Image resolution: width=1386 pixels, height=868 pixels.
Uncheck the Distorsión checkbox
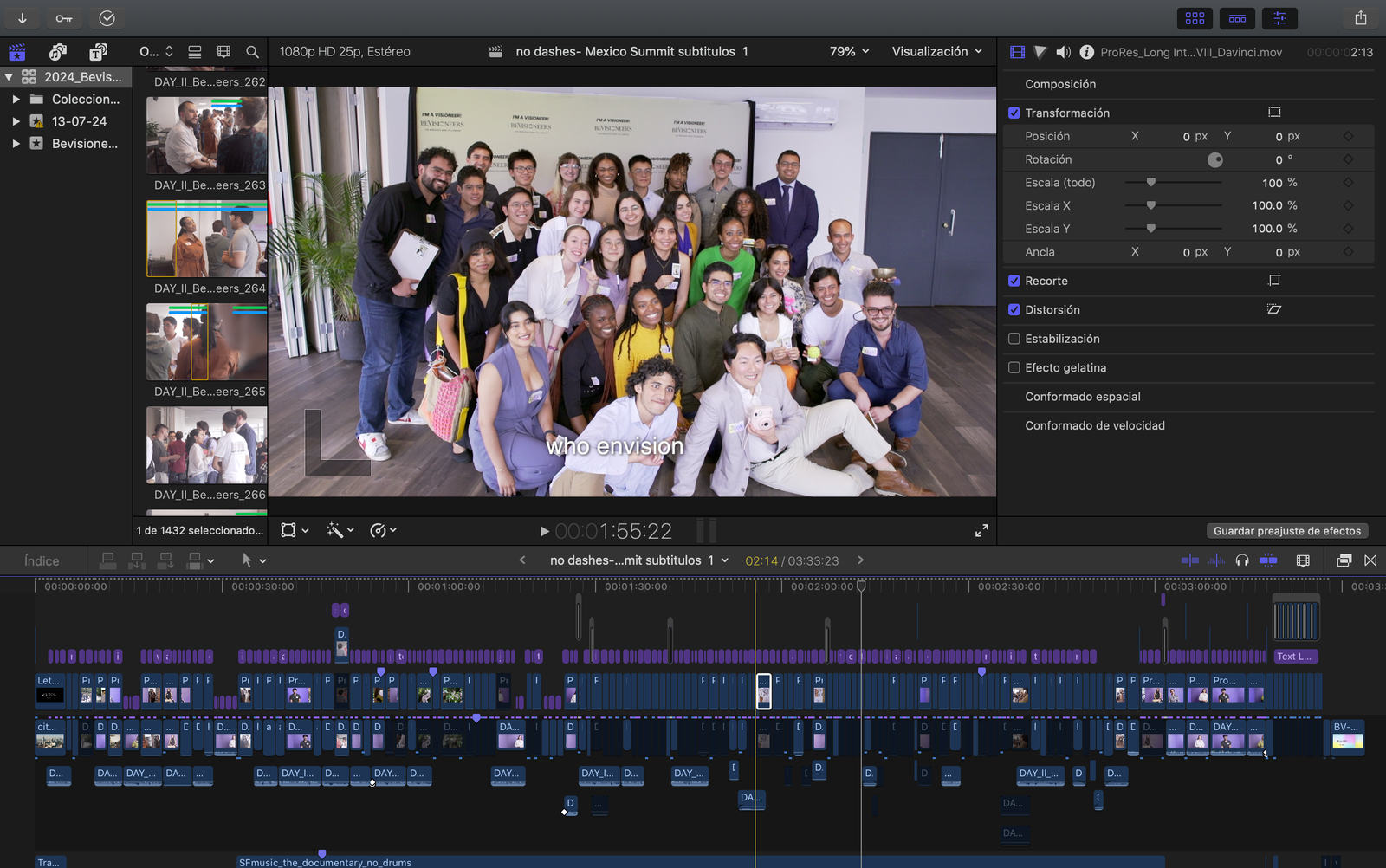(x=1014, y=309)
